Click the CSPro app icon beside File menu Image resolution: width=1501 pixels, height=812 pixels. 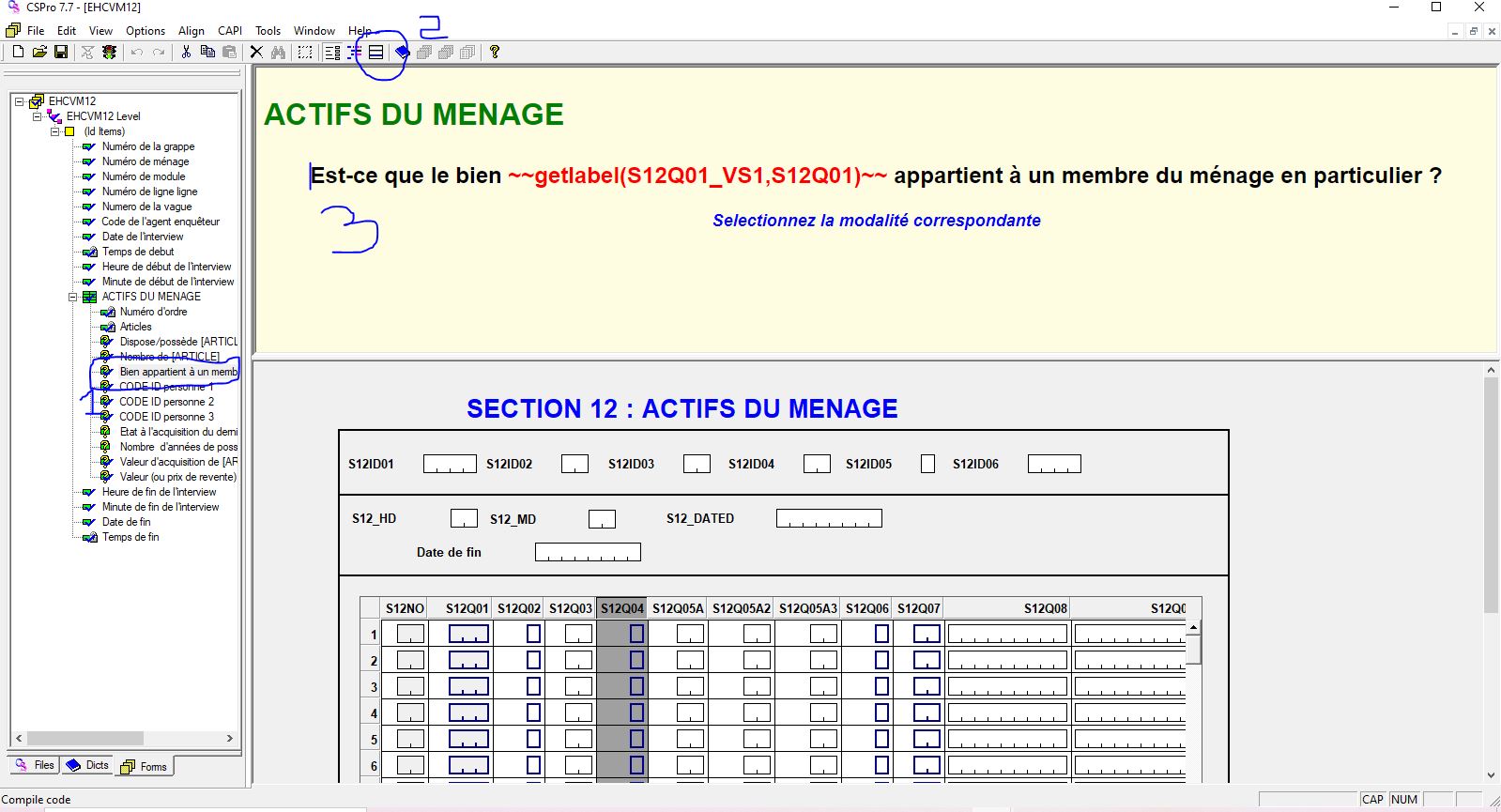tap(13, 30)
